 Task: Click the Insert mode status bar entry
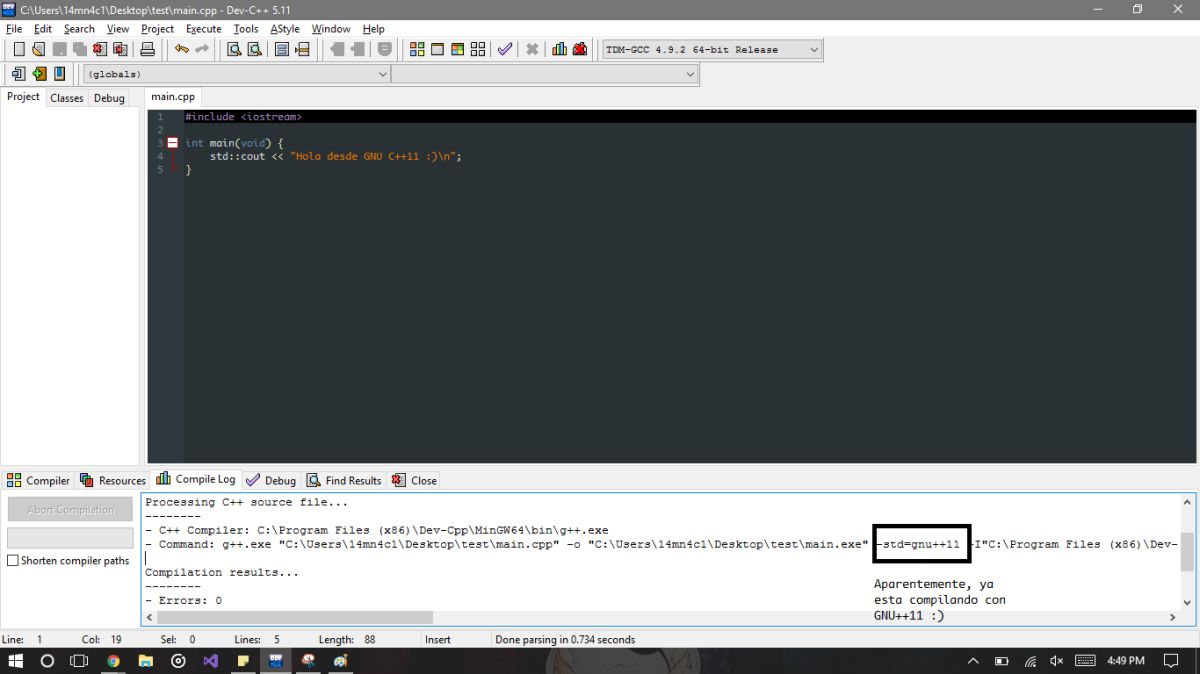[x=438, y=639]
